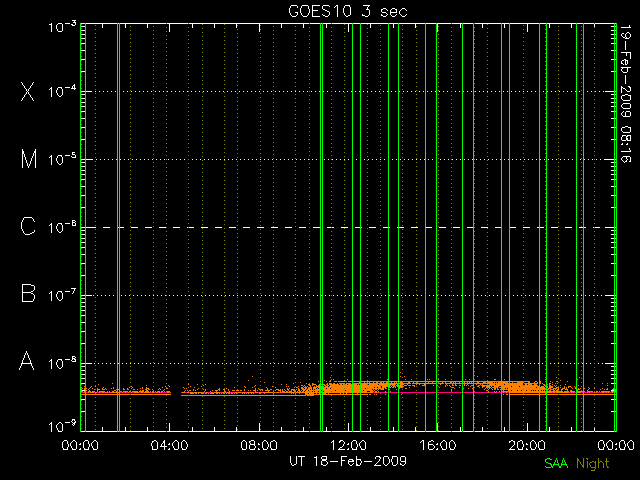Select the M flare class label
The width and height of the screenshot is (640, 480).
pos(29,159)
